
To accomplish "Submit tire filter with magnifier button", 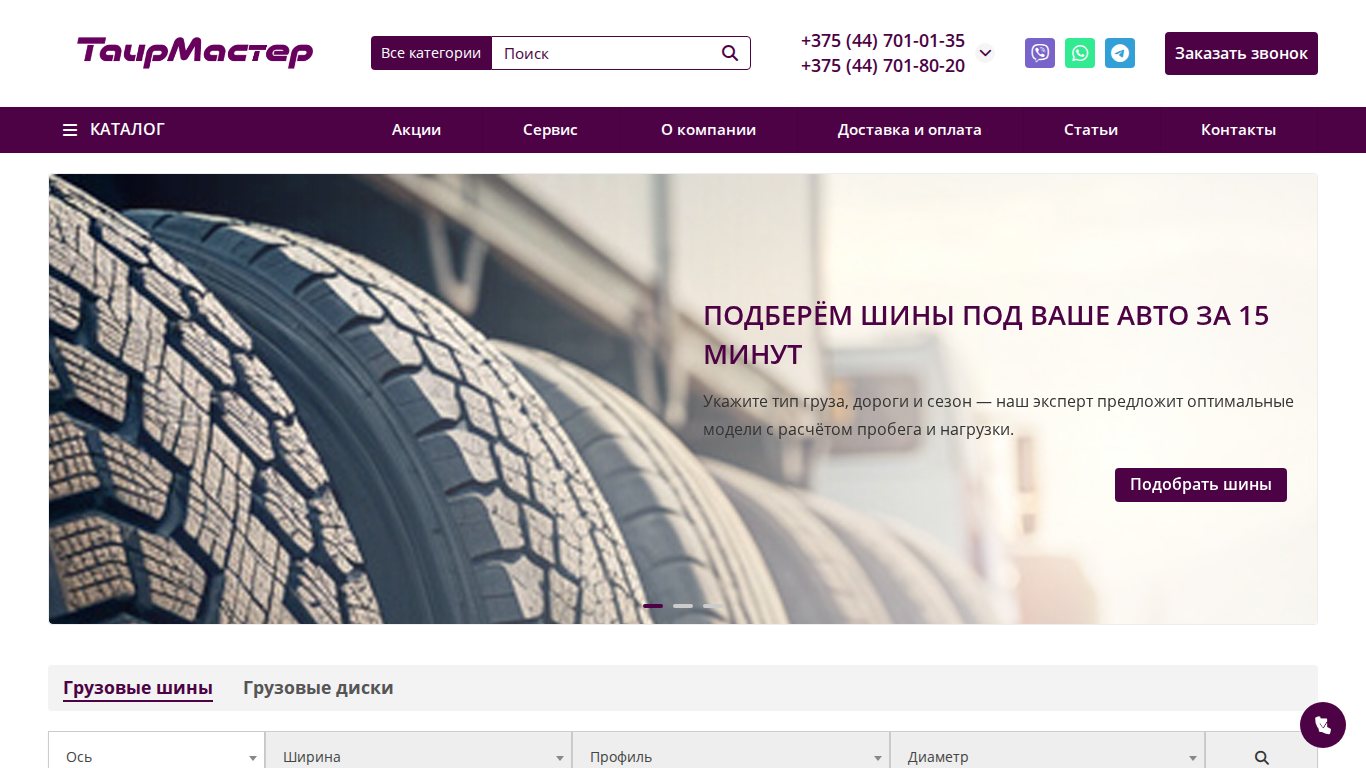I will click(1261, 757).
